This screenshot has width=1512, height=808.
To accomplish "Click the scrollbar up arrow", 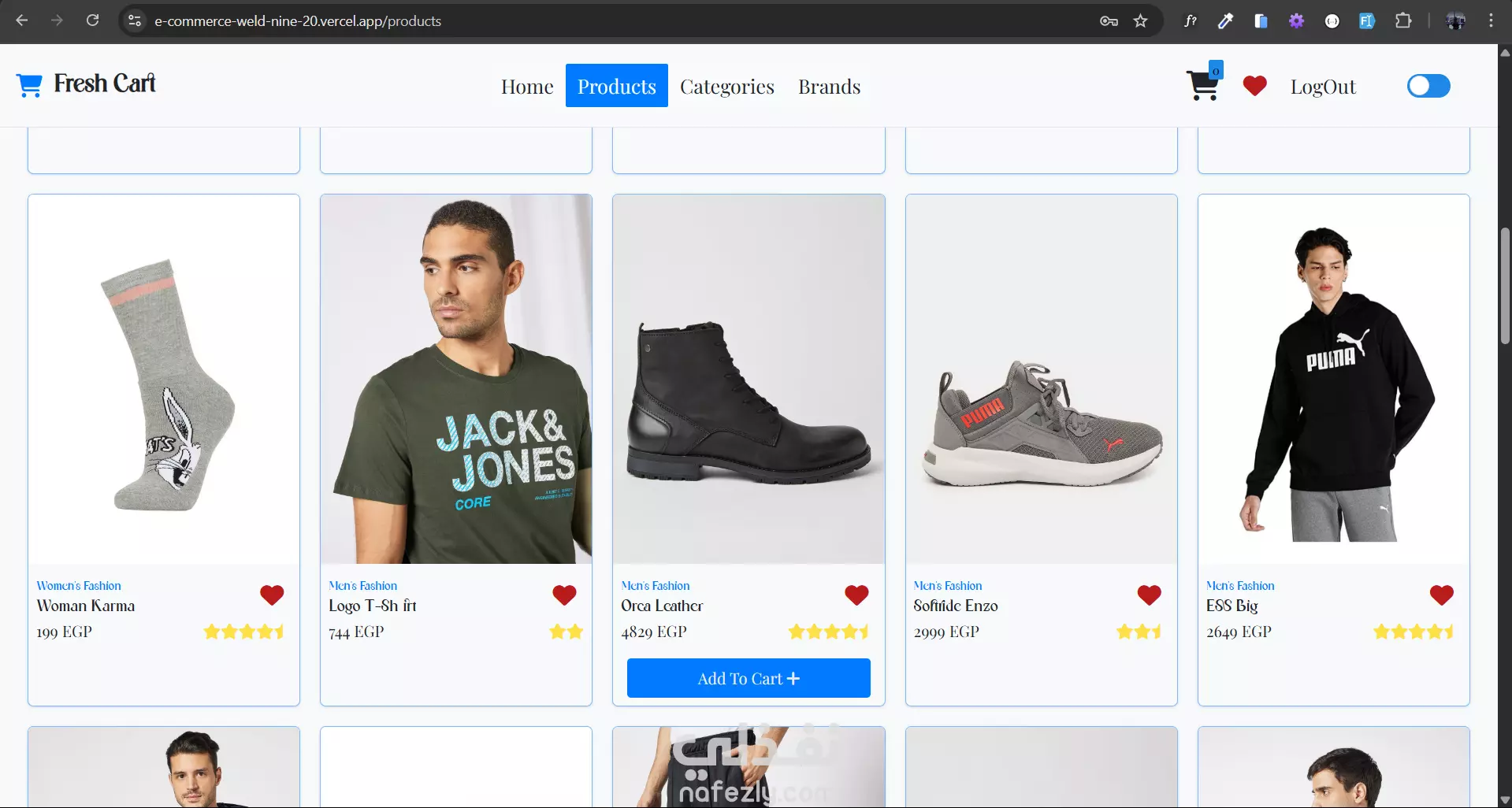I will pos(1505,53).
